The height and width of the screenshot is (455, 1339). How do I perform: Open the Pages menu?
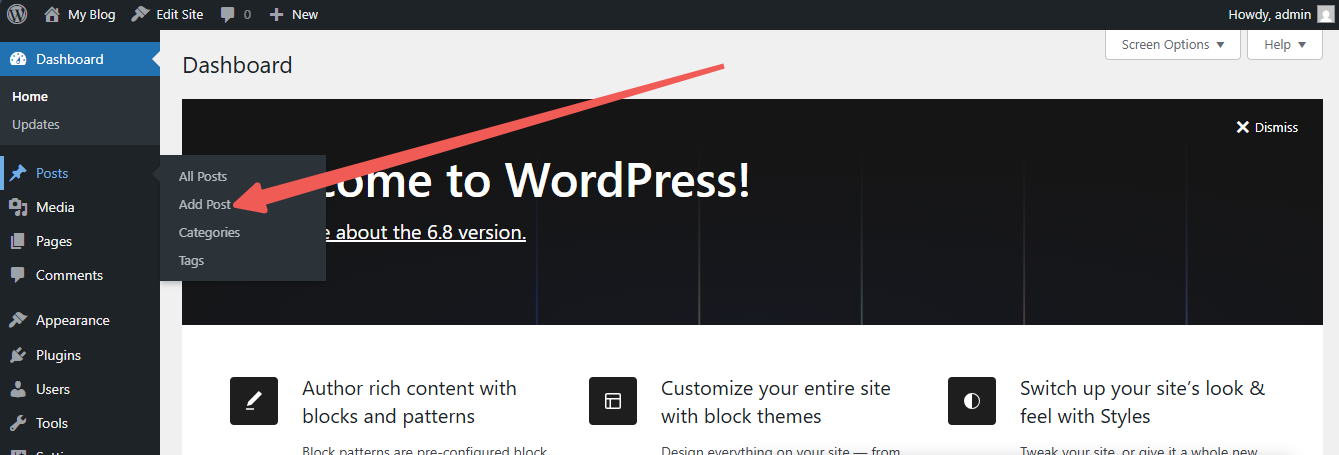tap(80, 241)
